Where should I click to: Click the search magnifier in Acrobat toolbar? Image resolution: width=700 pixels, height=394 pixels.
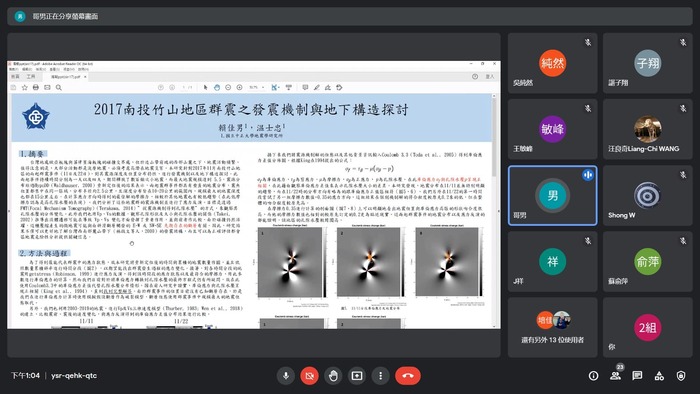58,87
